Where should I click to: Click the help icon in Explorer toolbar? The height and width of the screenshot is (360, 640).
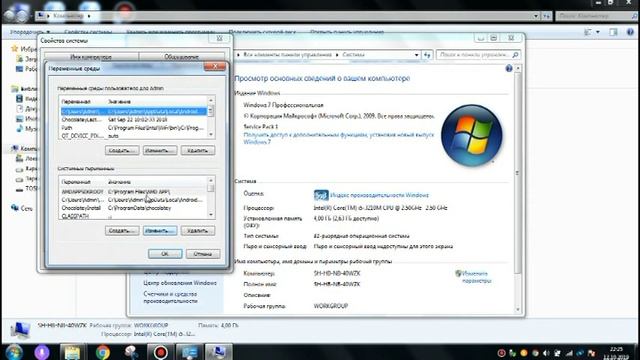coord(630,32)
